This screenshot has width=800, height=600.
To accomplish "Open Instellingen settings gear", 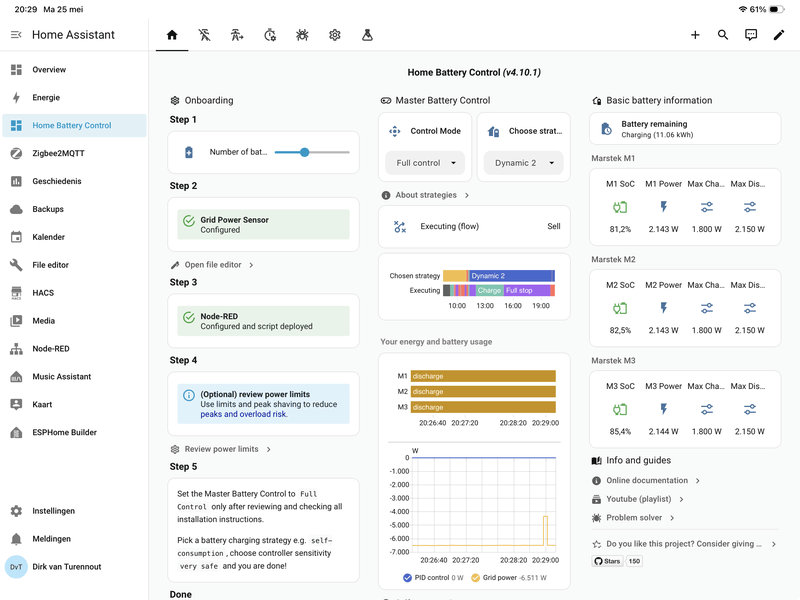I will [16, 511].
